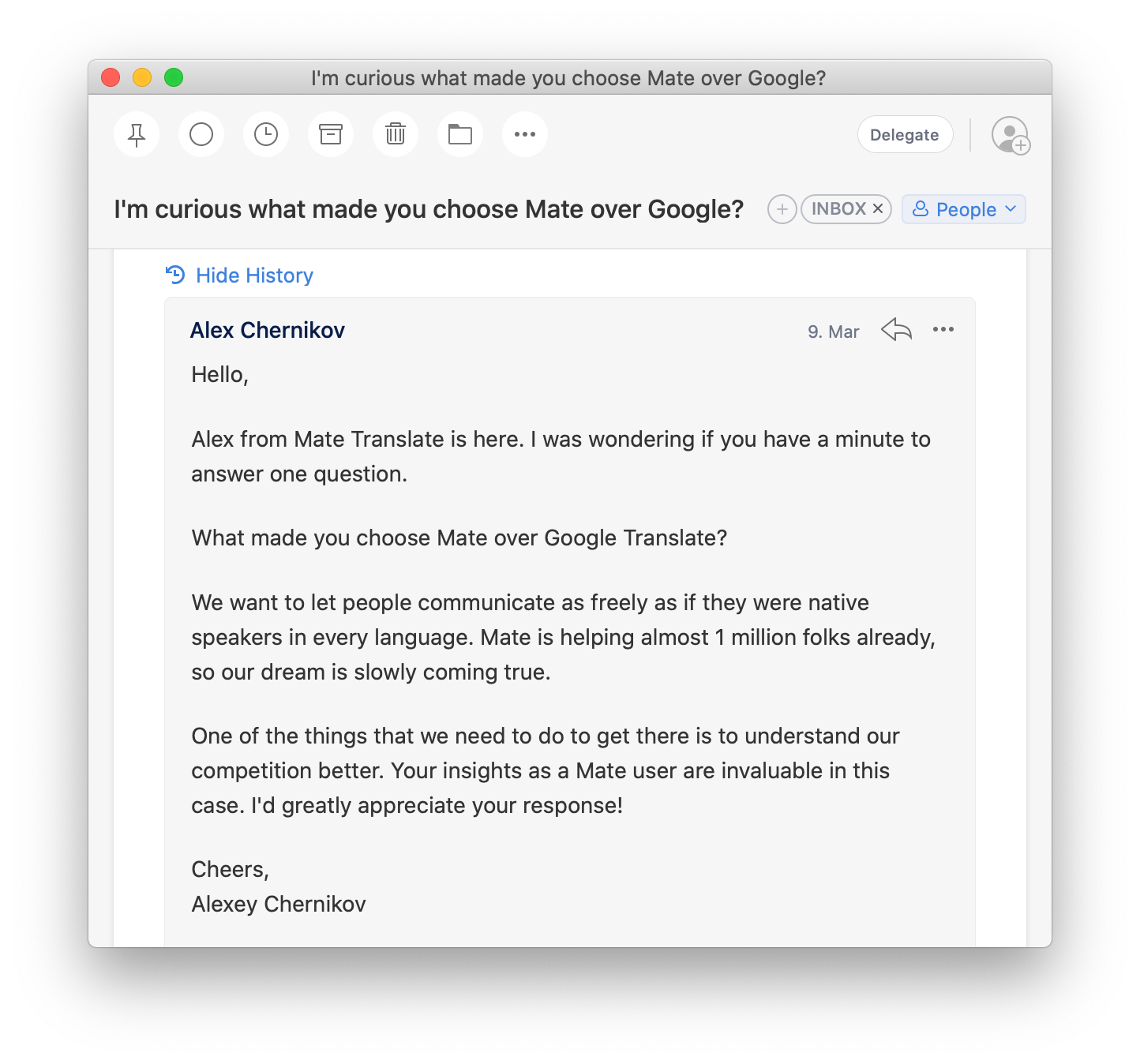Image resolution: width=1140 pixels, height=1064 pixels.
Task: Click the Hide History link
Action: pyautogui.click(x=240, y=275)
